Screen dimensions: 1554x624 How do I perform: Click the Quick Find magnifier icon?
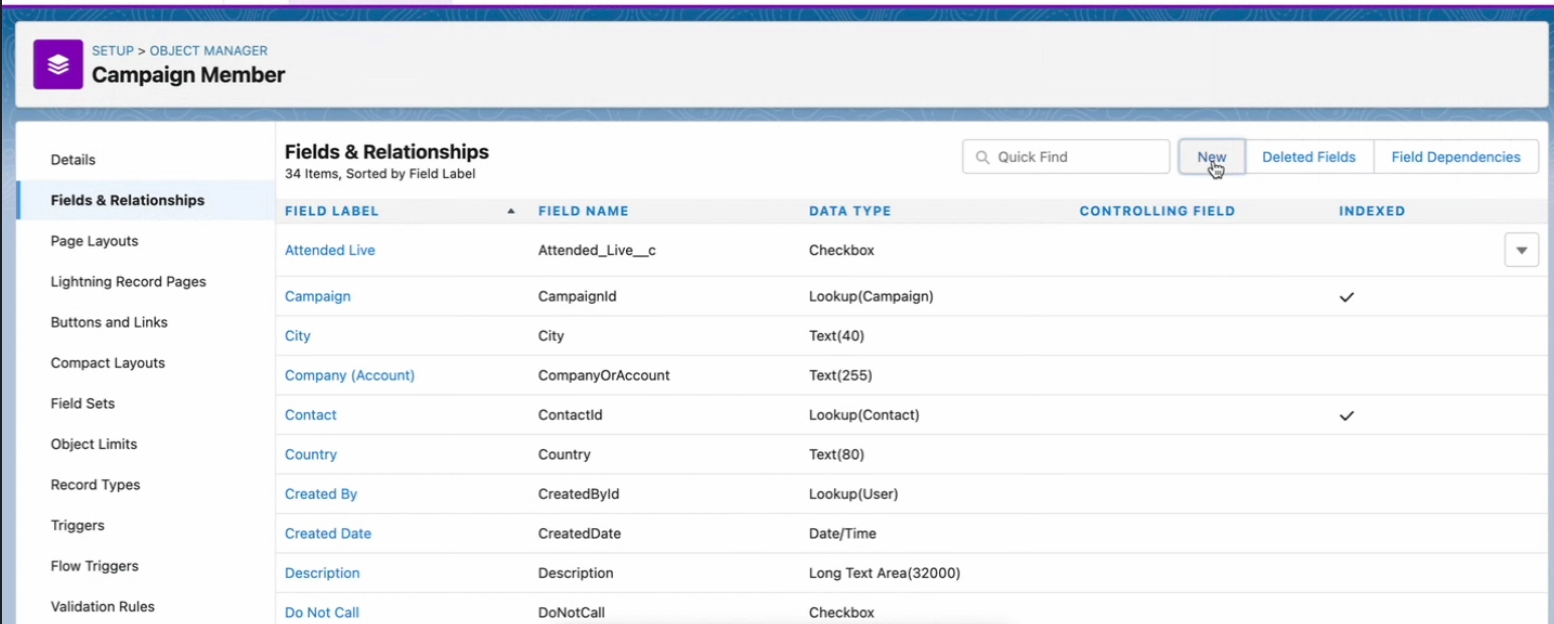(x=982, y=157)
